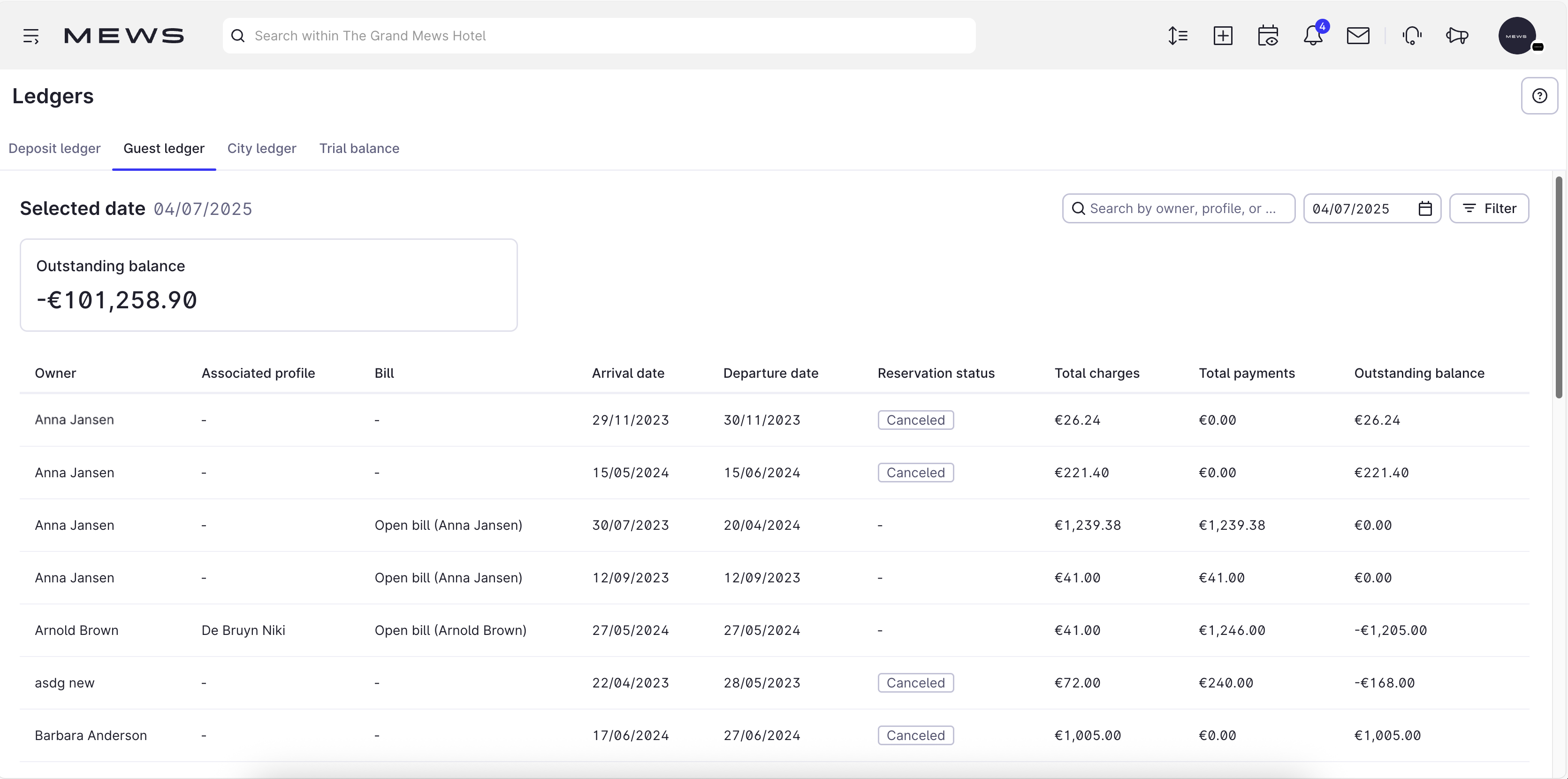
Task: Click the Bill column header
Action: tap(384, 373)
